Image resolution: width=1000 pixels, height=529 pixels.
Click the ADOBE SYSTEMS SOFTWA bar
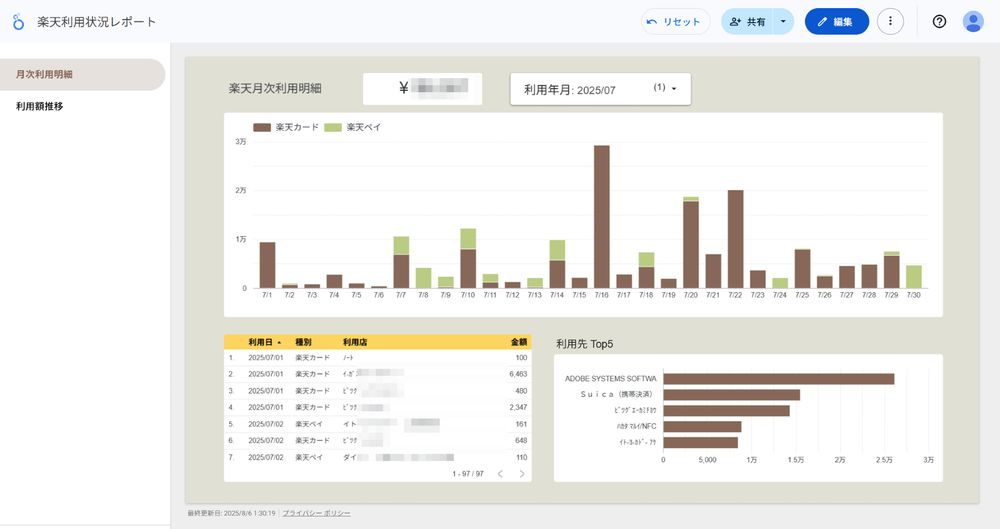(x=779, y=379)
